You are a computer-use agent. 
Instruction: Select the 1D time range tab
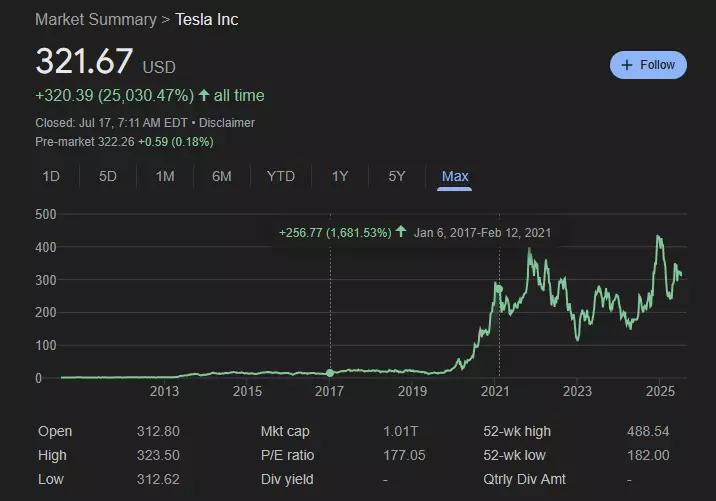tap(51, 176)
